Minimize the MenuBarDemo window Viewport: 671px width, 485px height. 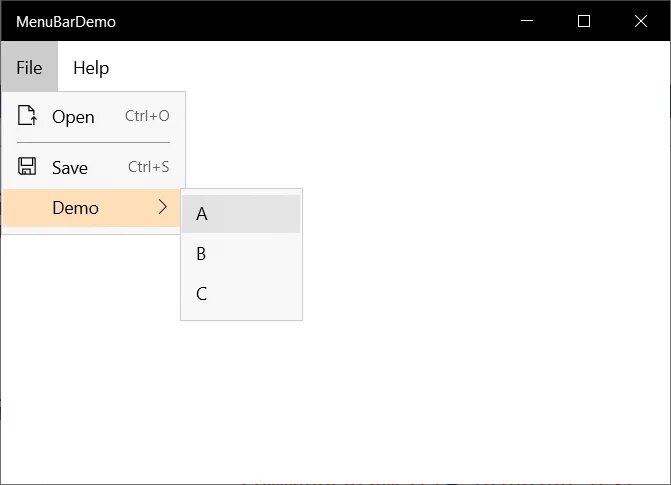[527, 21]
